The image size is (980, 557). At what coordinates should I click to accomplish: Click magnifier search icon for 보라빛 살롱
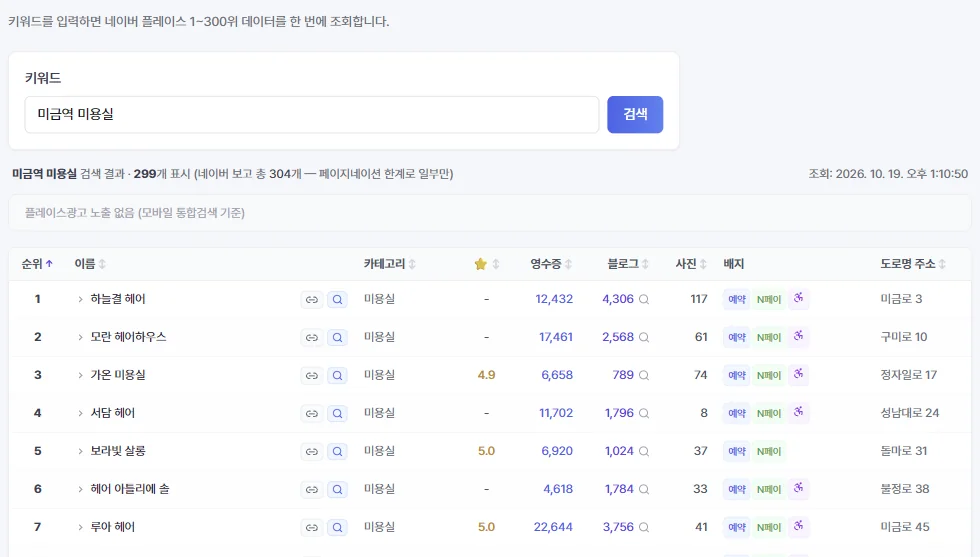point(338,451)
